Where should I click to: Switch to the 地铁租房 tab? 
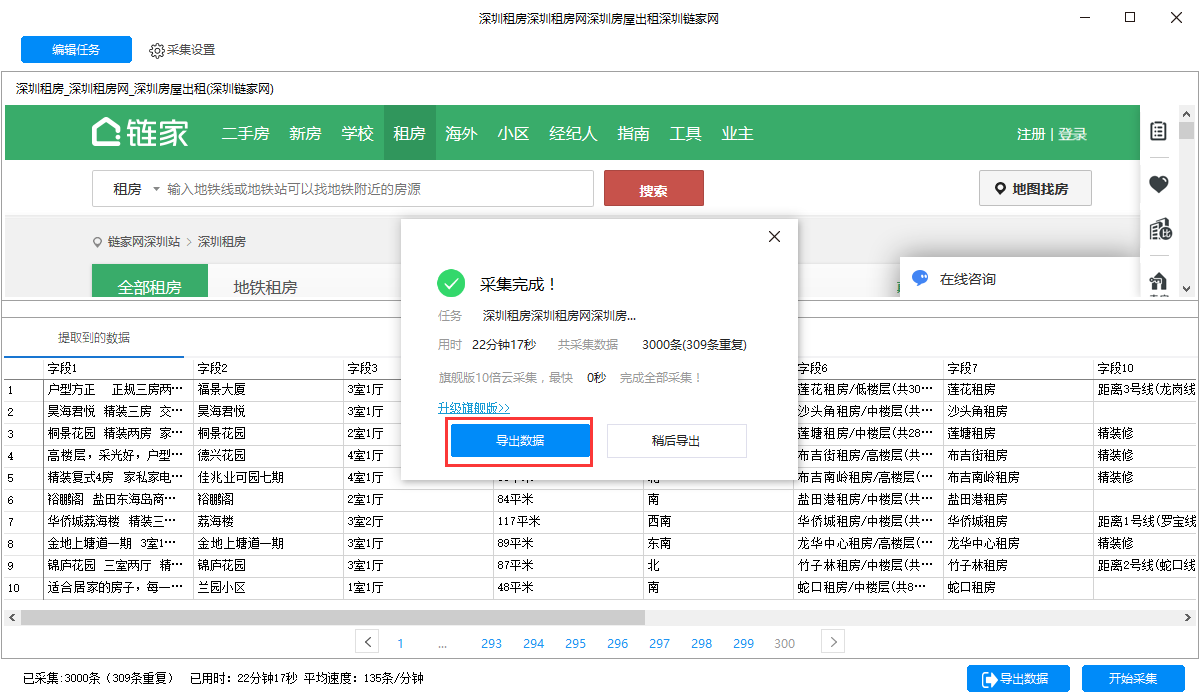(x=265, y=287)
